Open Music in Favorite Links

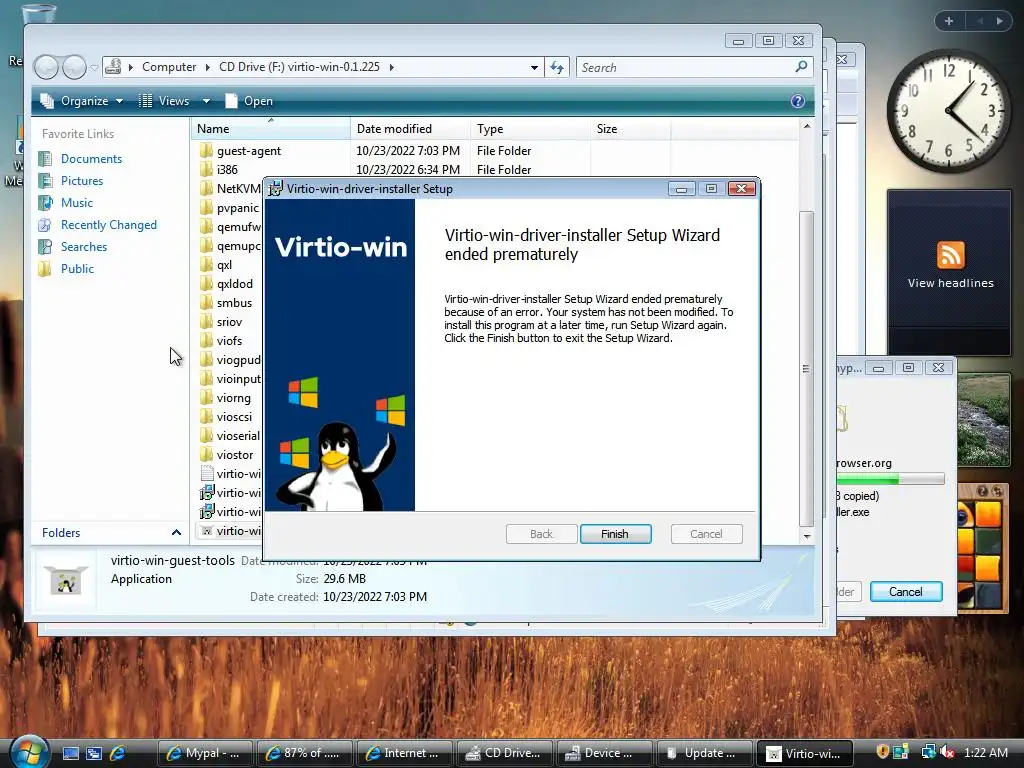[76, 202]
